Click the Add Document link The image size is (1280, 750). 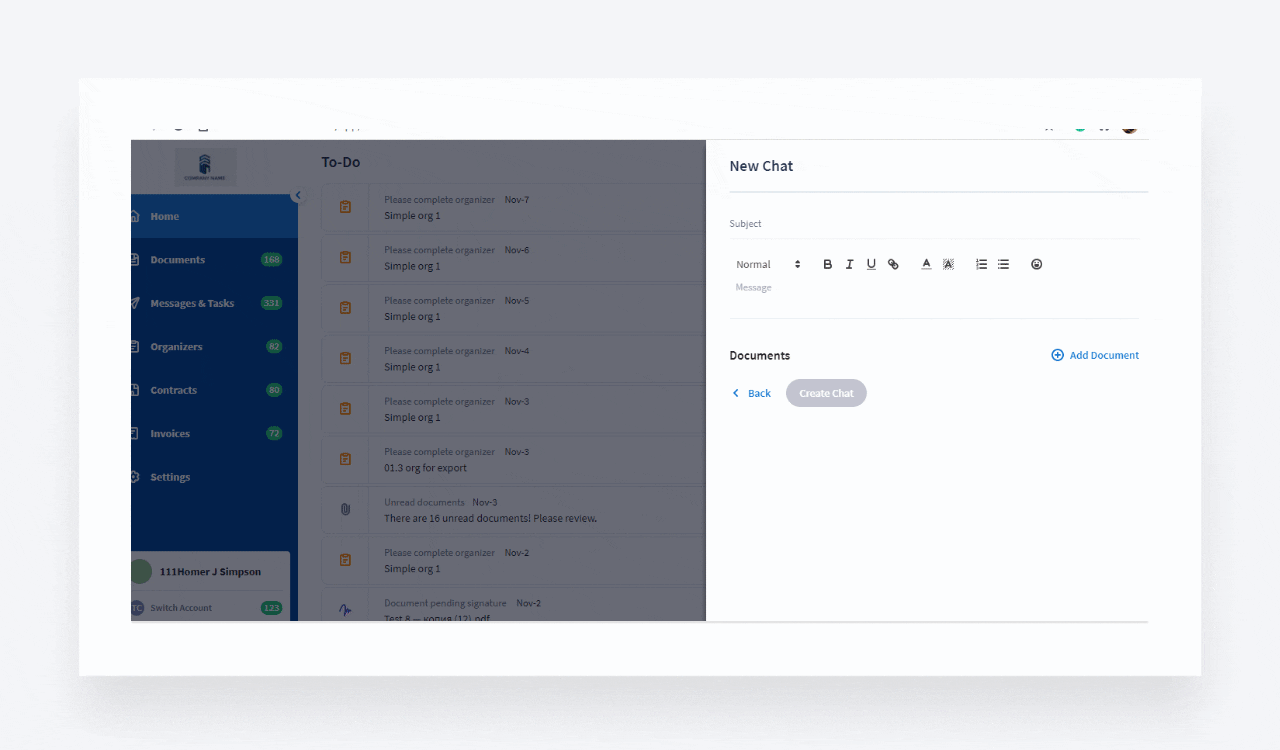[1095, 355]
